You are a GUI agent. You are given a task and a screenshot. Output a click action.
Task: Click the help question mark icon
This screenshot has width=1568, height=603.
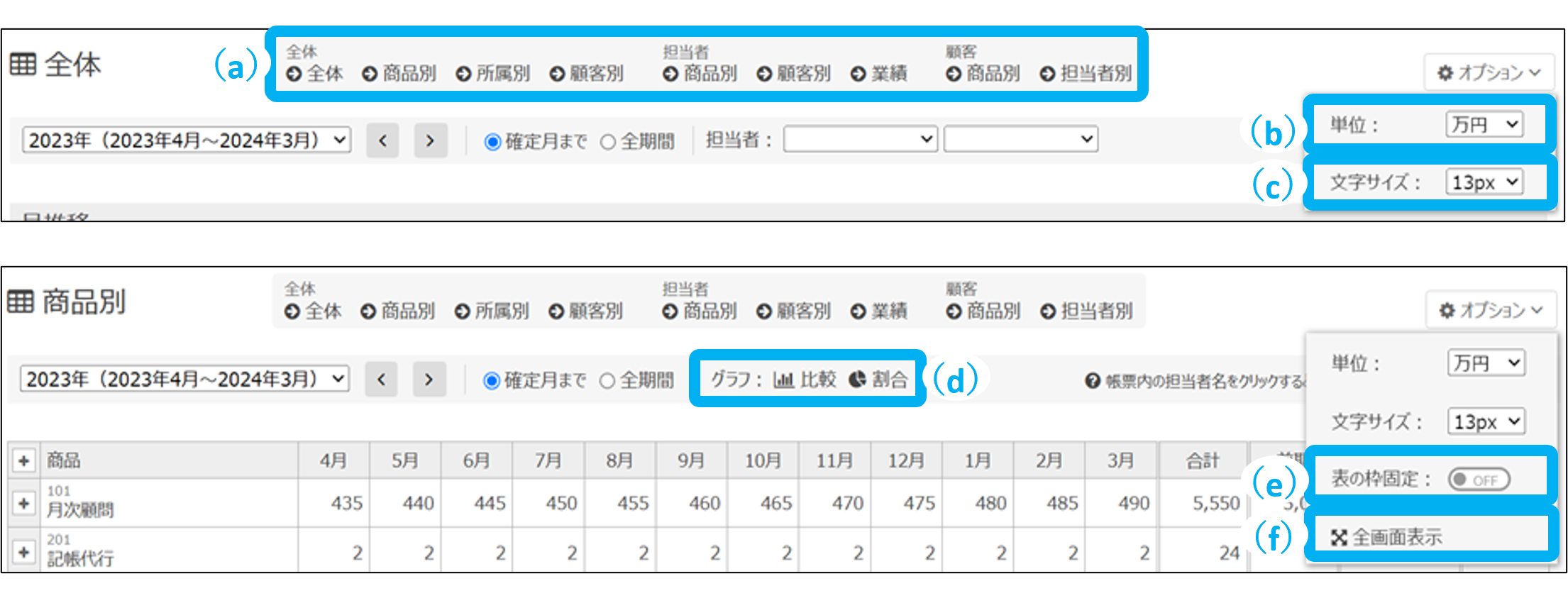coord(1092,382)
